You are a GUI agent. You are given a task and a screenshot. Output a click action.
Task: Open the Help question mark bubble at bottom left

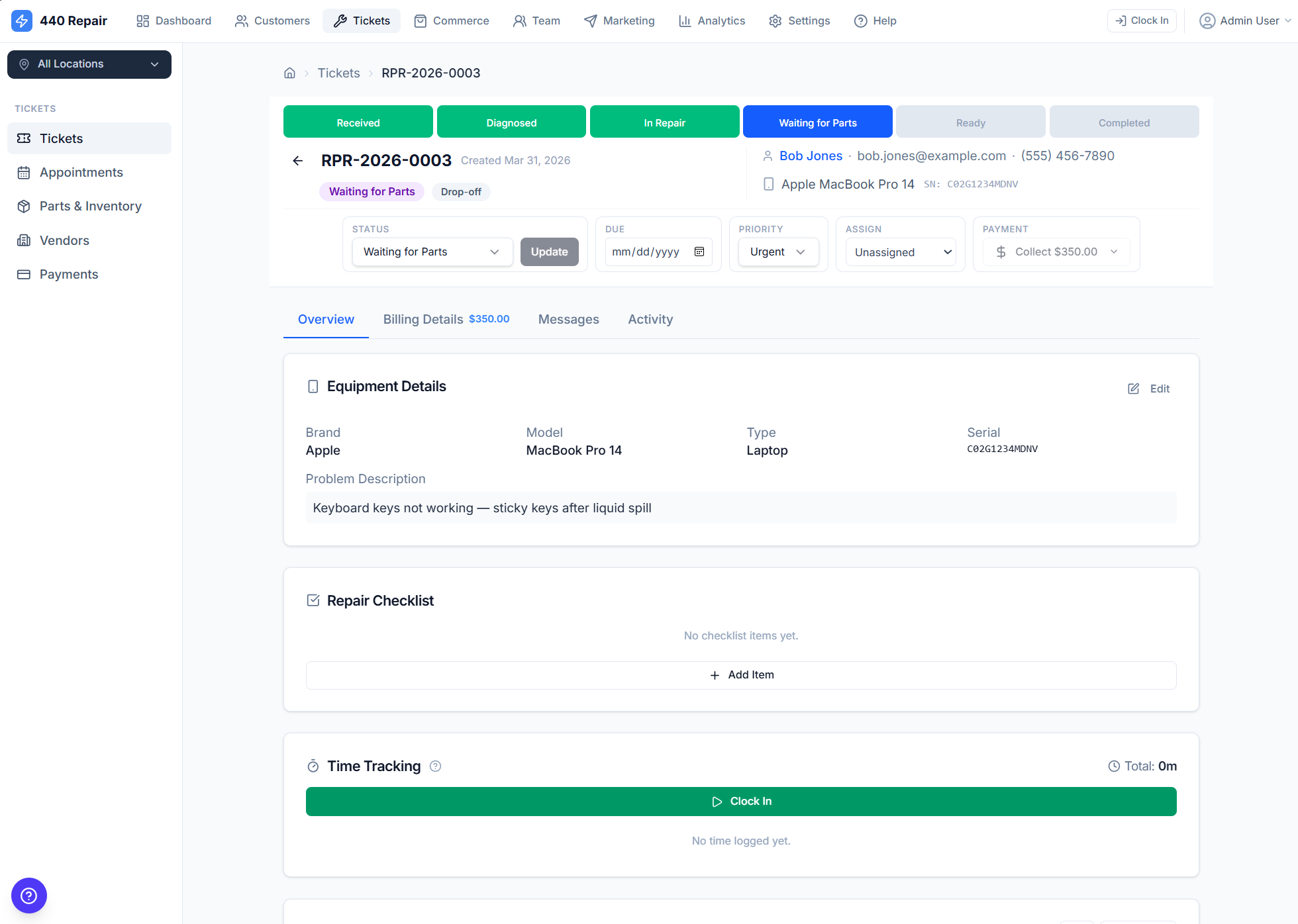point(29,896)
